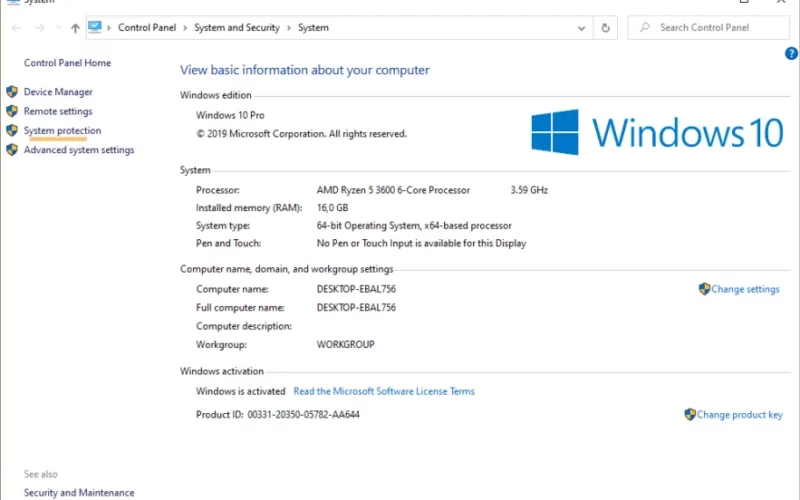Image resolution: width=800 pixels, height=500 pixels.
Task: Click shield icon beside System protection
Action: [x=12, y=131]
